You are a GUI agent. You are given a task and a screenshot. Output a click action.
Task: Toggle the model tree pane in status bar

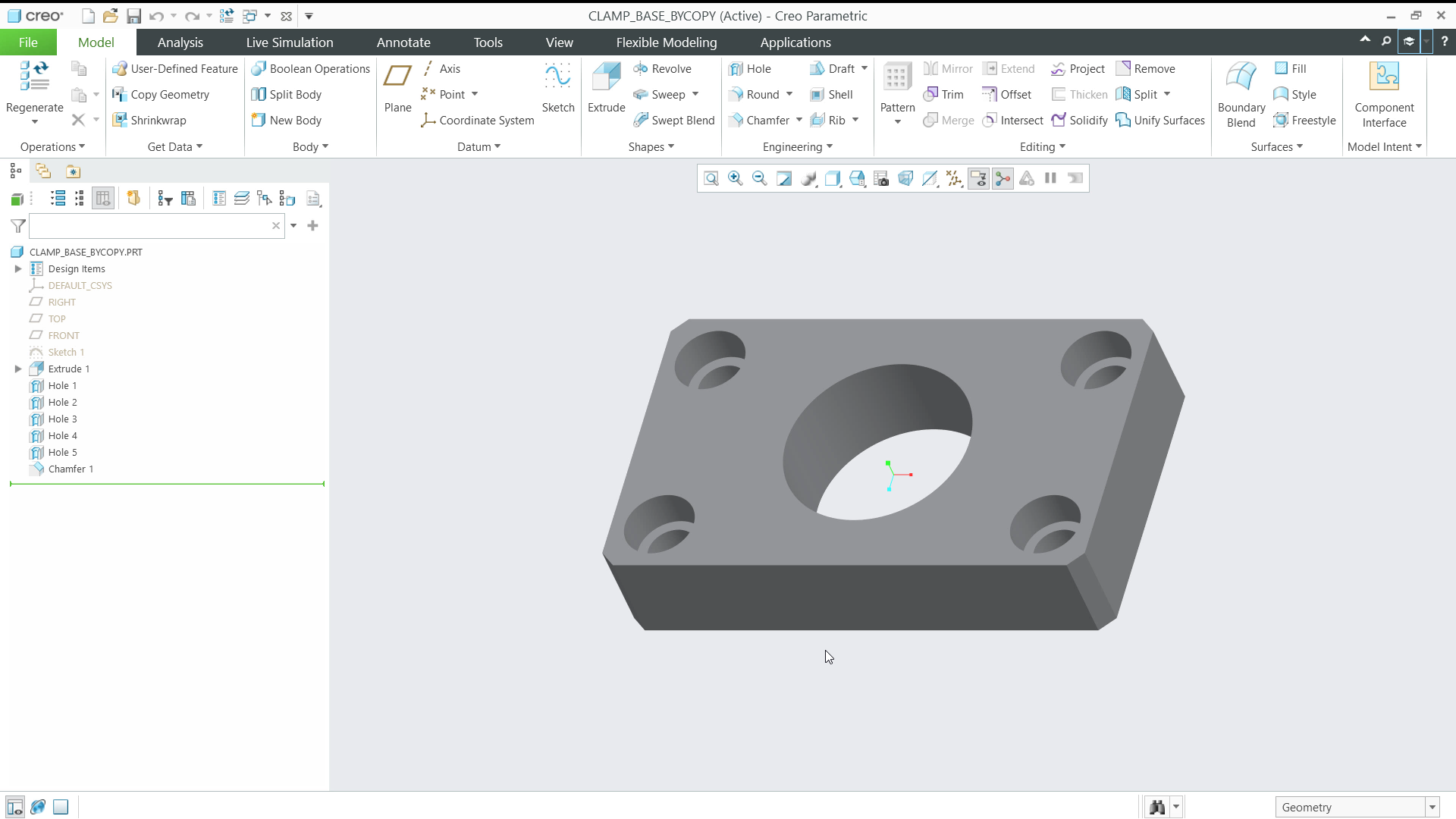(x=14, y=807)
